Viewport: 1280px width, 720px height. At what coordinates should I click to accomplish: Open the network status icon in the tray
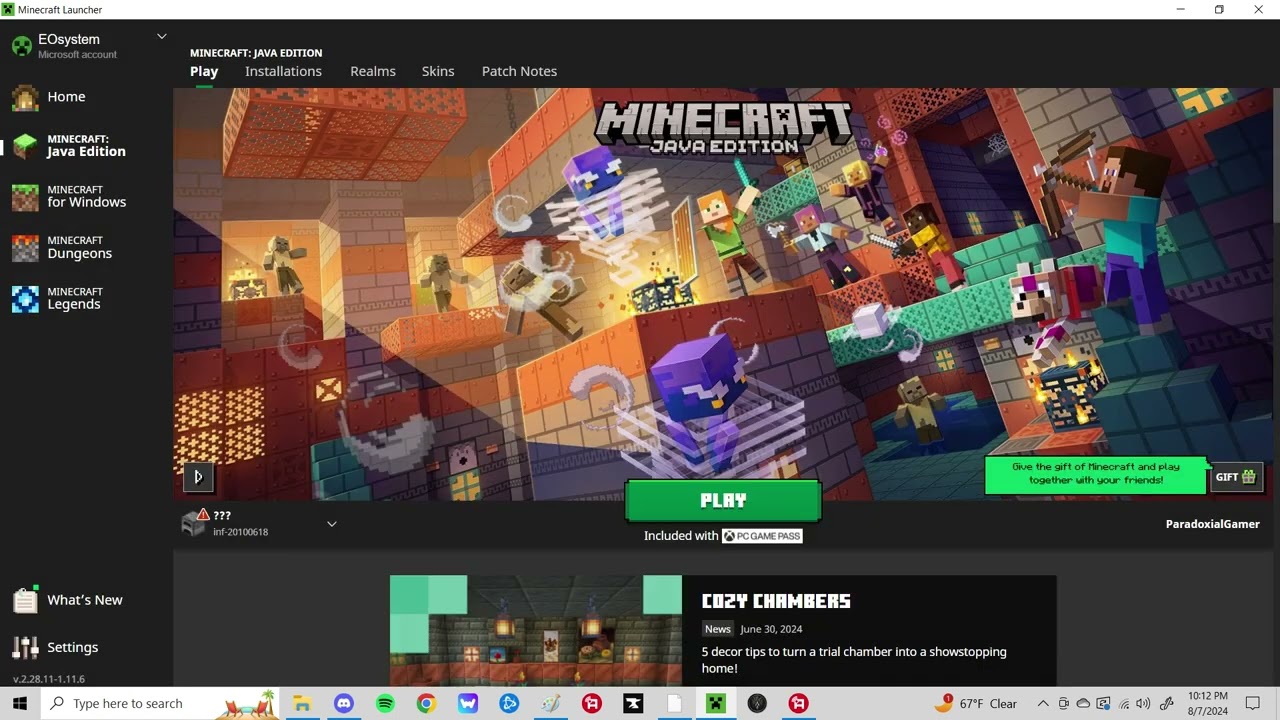coord(1124,704)
